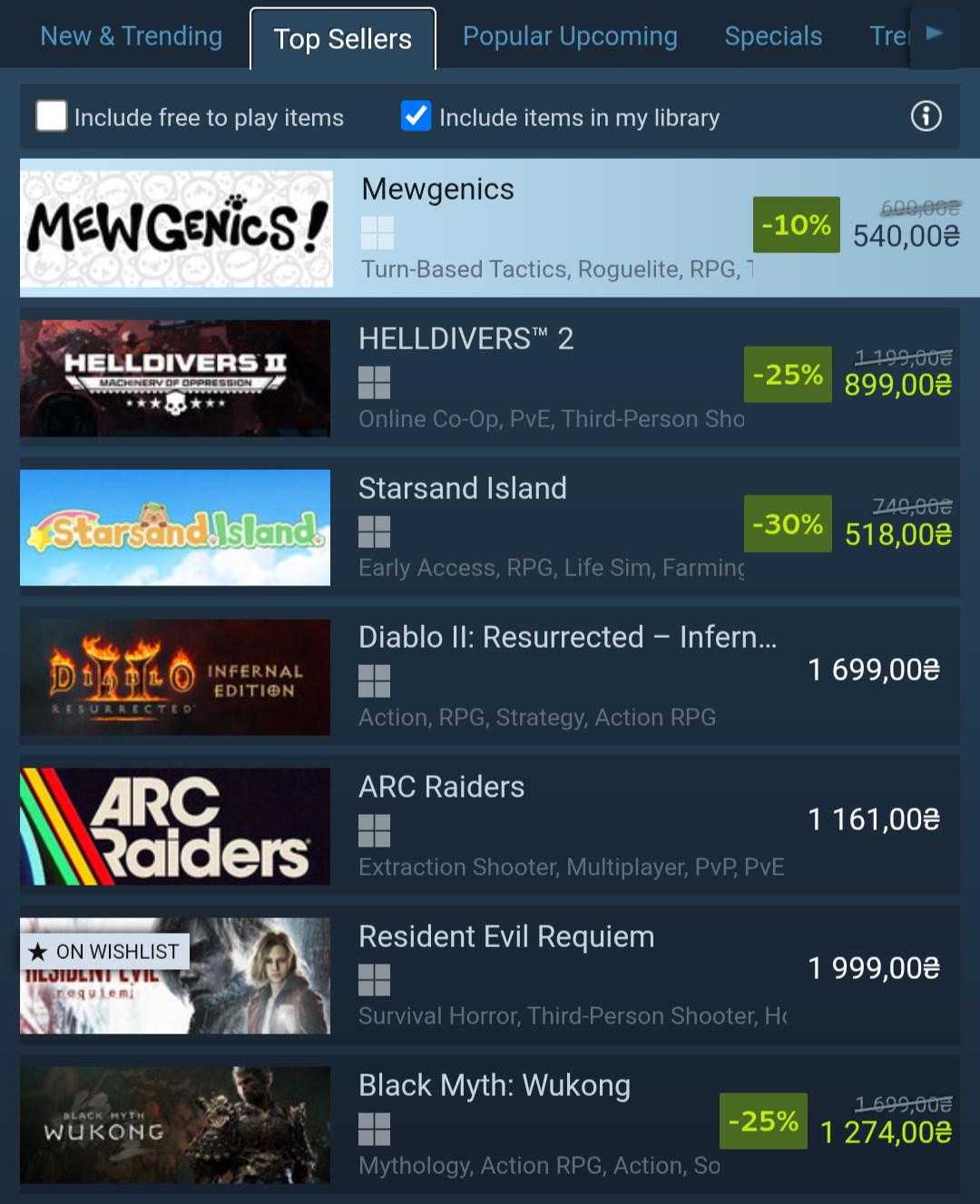Image resolution: width=980 pixels, height=1204 pixels.
Task: Click the Windows platform icon under Mewgenics
Action: tap(377, 233)
